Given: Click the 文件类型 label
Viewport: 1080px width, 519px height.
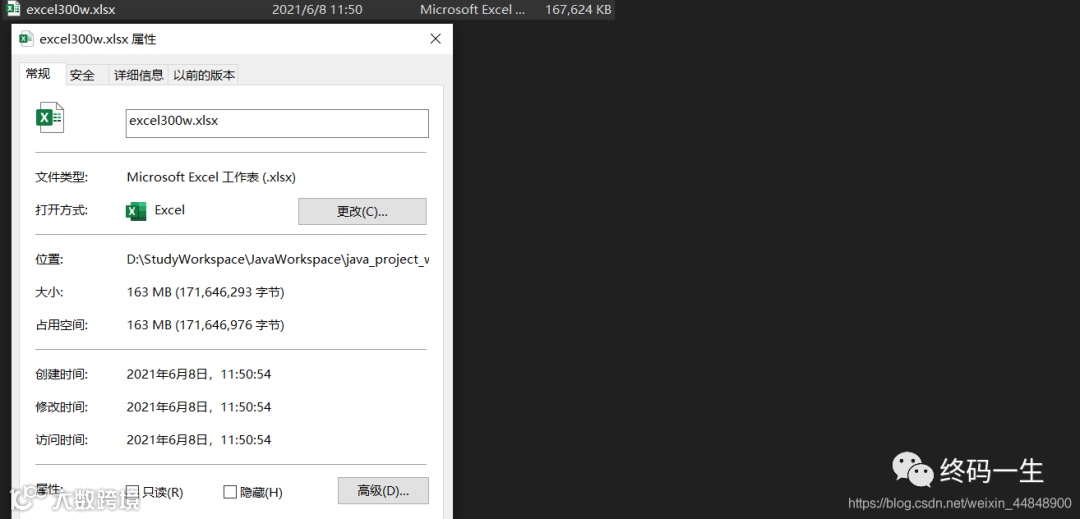Looking at the screenshot, I should (62, 177).
